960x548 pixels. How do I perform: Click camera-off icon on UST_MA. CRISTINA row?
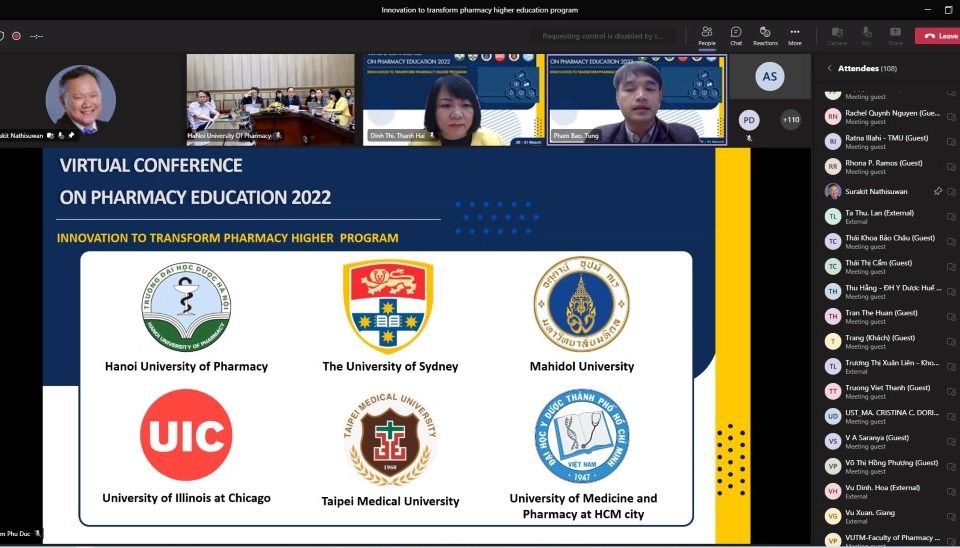[x=951, y=416]
